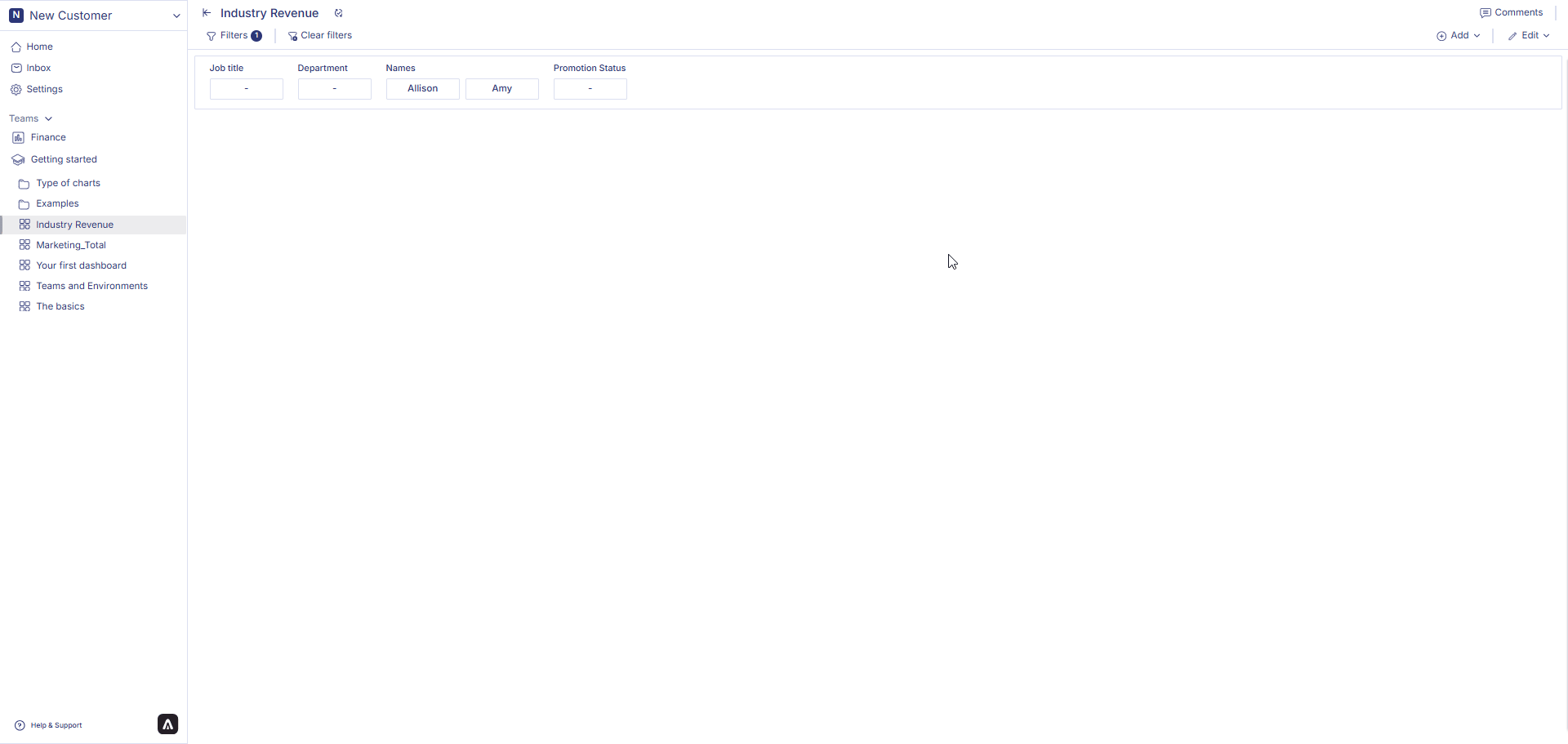
Task: Open Comments panel
Action: (1511, 13)
